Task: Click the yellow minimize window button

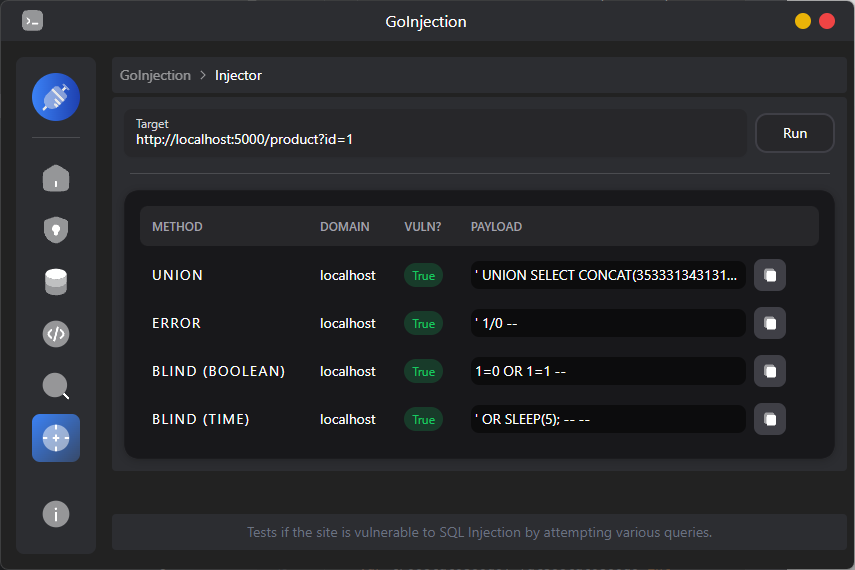Action: 803,21
